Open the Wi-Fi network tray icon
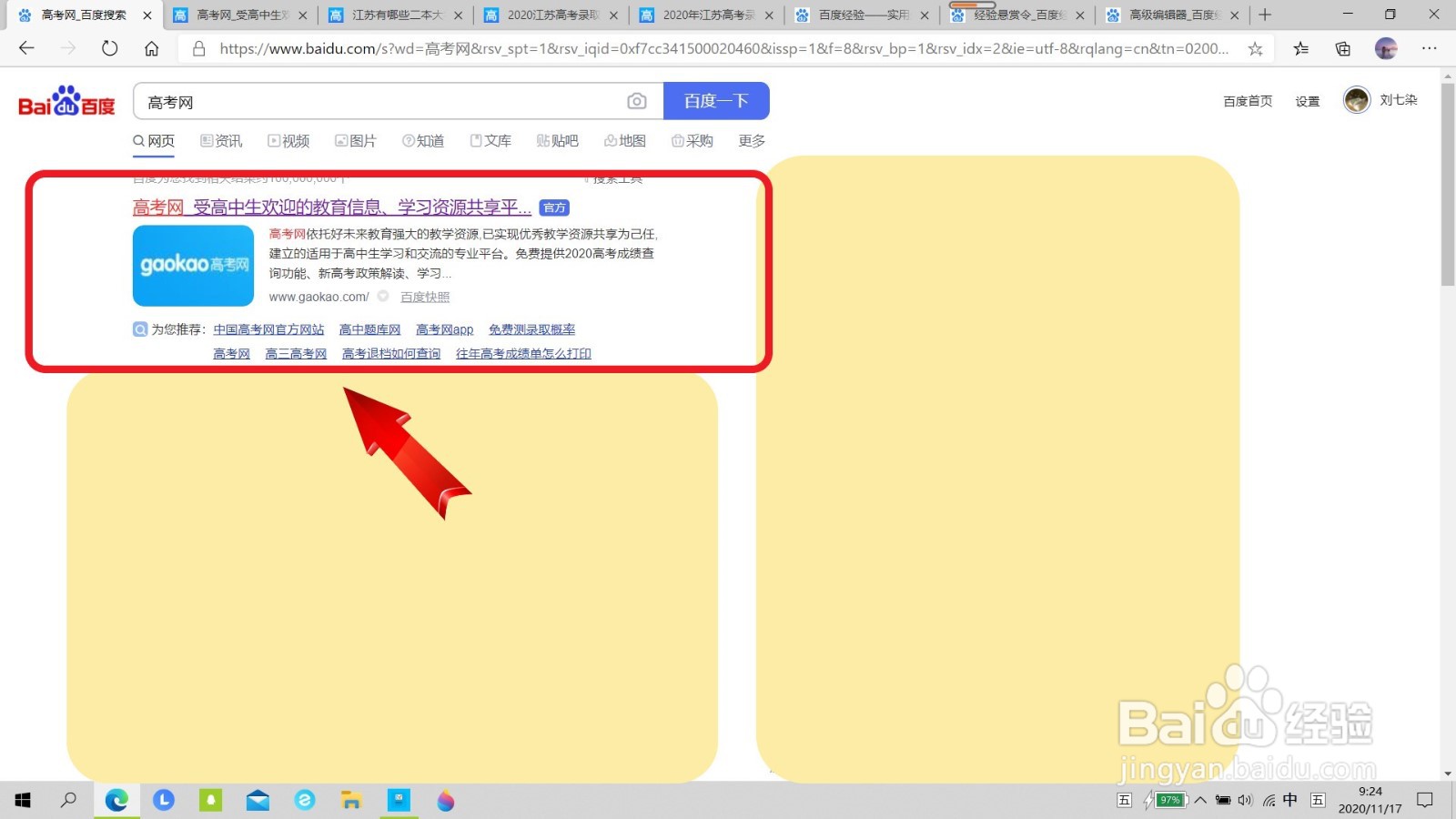Viewport: 1456px width, 819px height. click(x=1269, y=801)
